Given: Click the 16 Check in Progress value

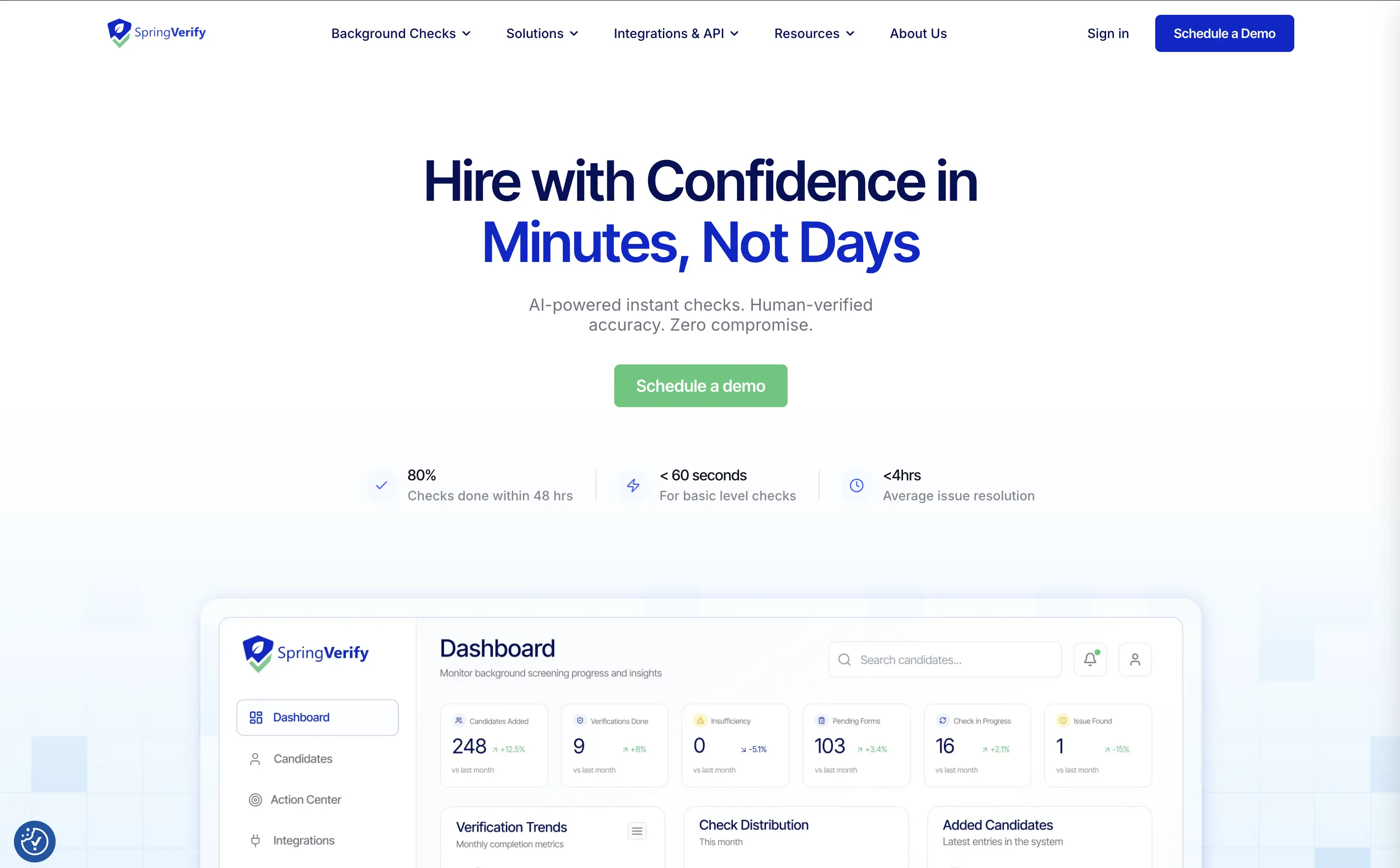Looking at the screenshot, I should point(945,746).
